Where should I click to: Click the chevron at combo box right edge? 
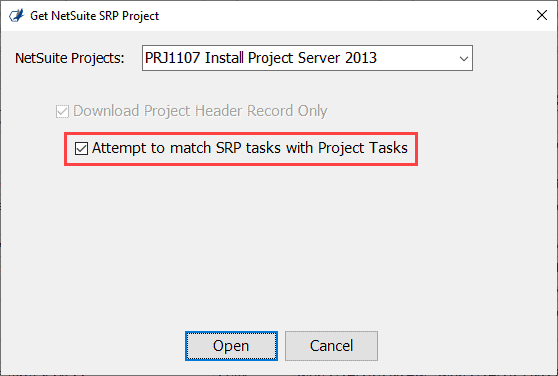coord(463,58)
